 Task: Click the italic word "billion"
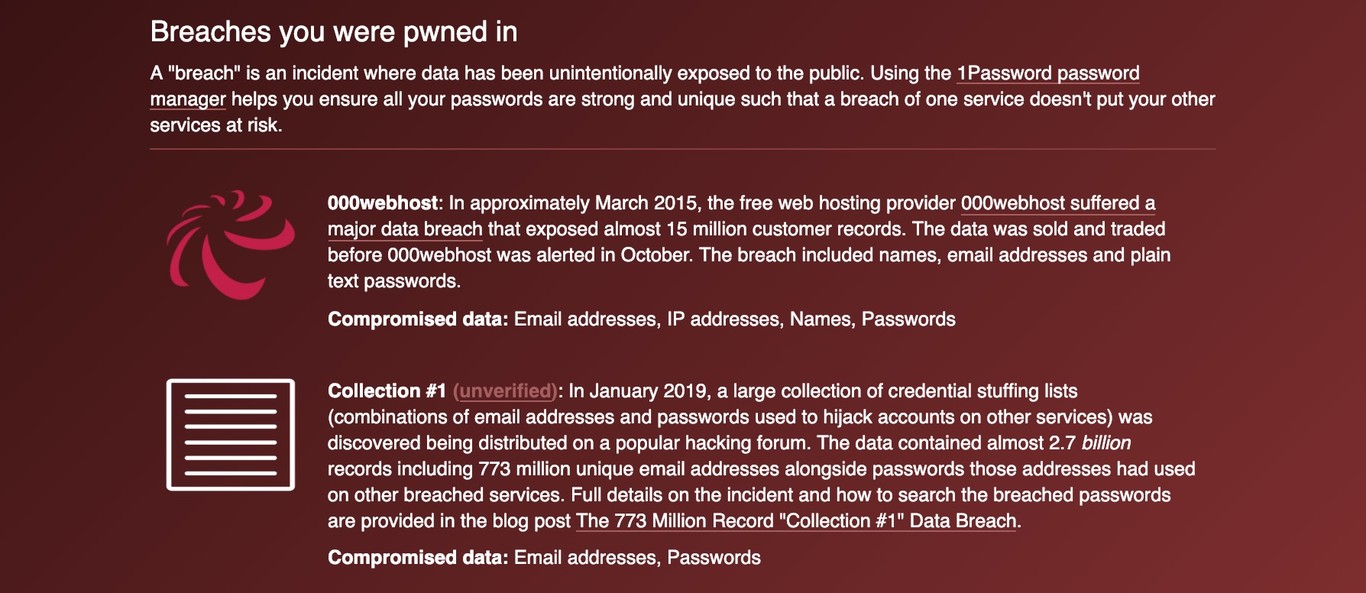(1106, 443)
